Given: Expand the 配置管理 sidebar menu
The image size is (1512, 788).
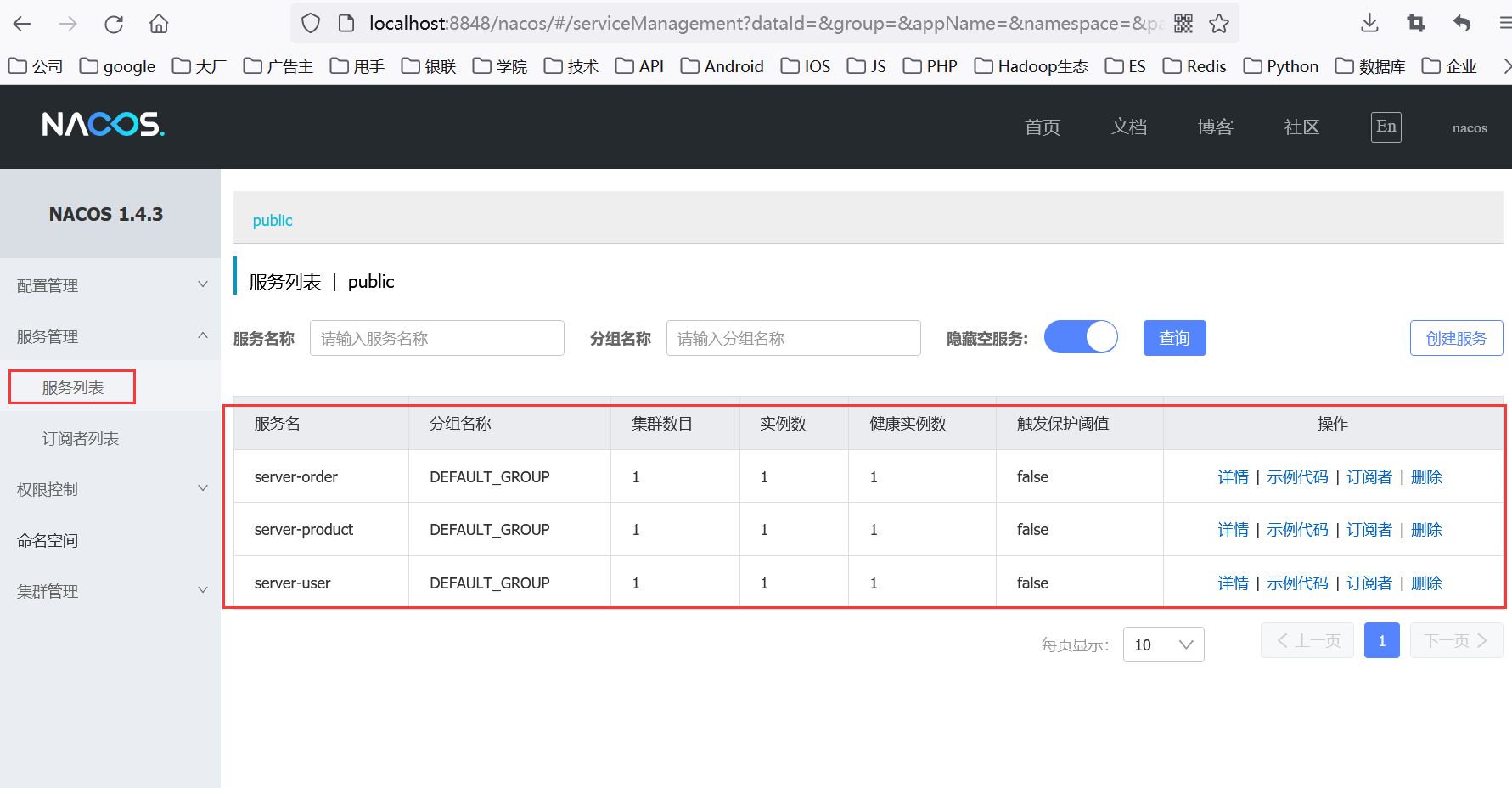Looking at the screenshot, I should 110,285.
